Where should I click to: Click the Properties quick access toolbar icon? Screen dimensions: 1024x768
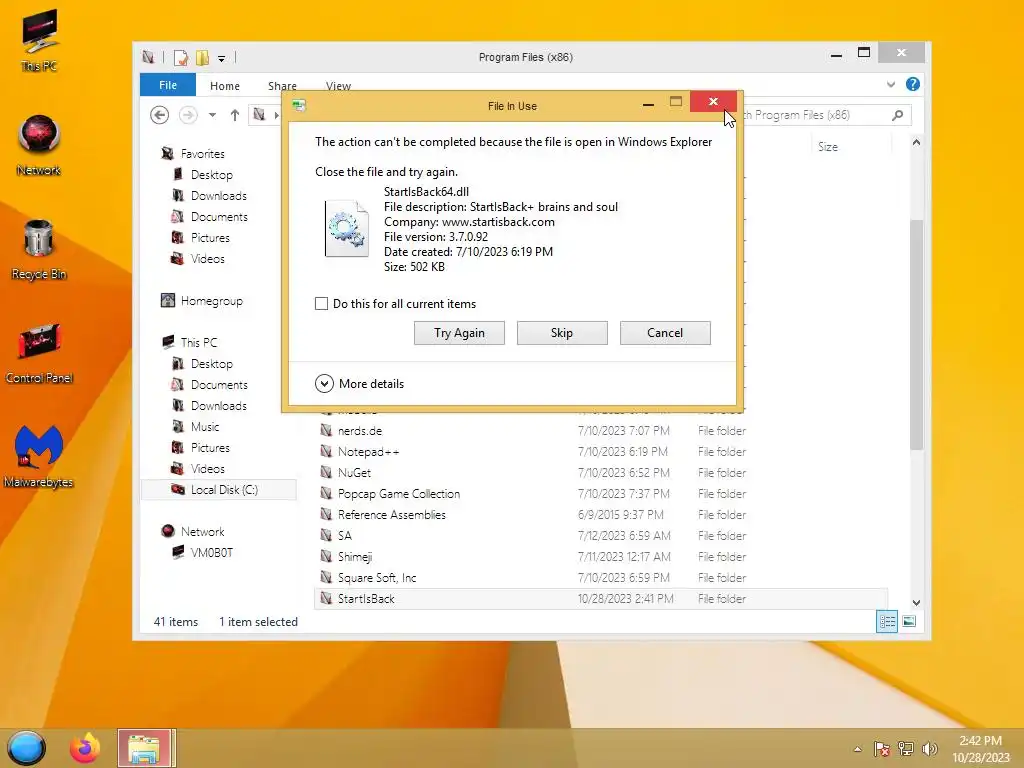181,58
